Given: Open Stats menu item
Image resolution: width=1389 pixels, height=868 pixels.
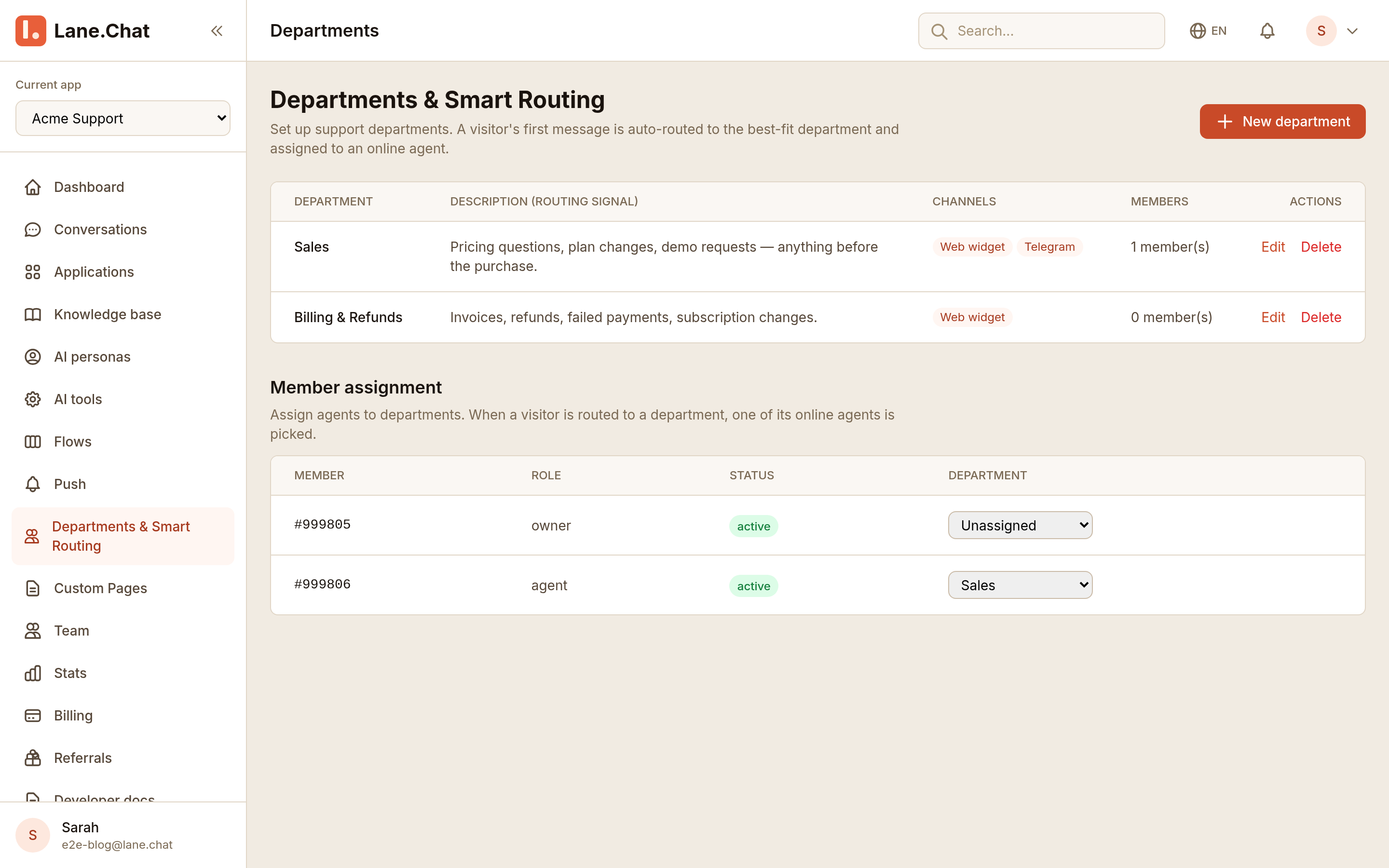Looking at the screenshot, I should point(123,673).
